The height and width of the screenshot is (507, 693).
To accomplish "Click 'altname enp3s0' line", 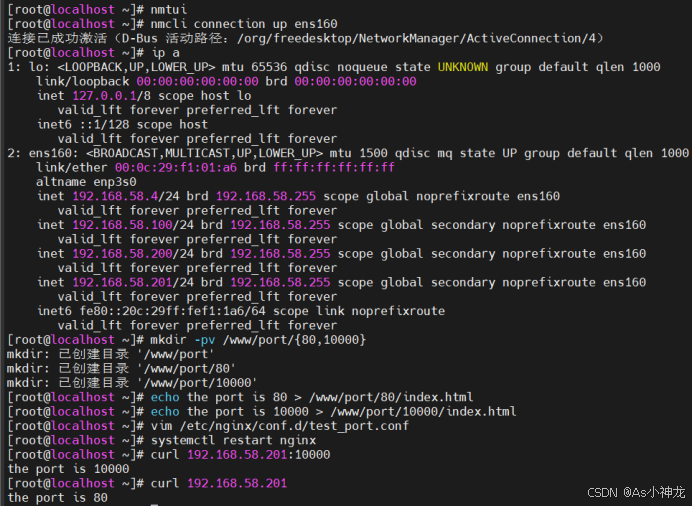I will pos(86,182).
